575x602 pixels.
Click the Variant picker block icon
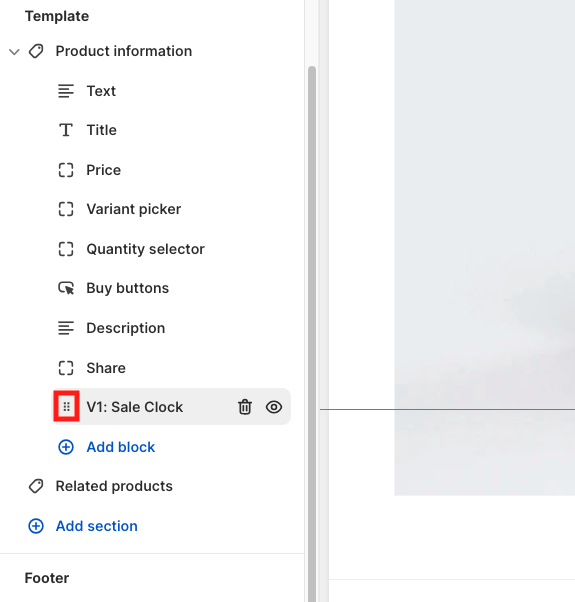coord(66,209)
